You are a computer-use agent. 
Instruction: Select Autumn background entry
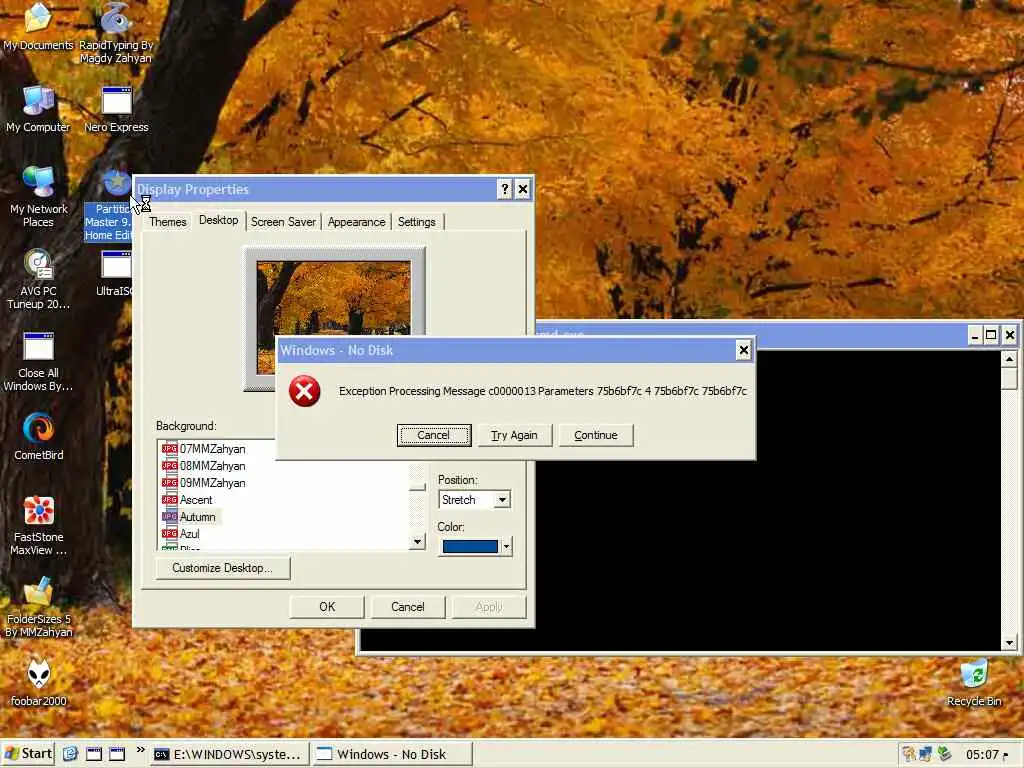(x=189, y=517)
